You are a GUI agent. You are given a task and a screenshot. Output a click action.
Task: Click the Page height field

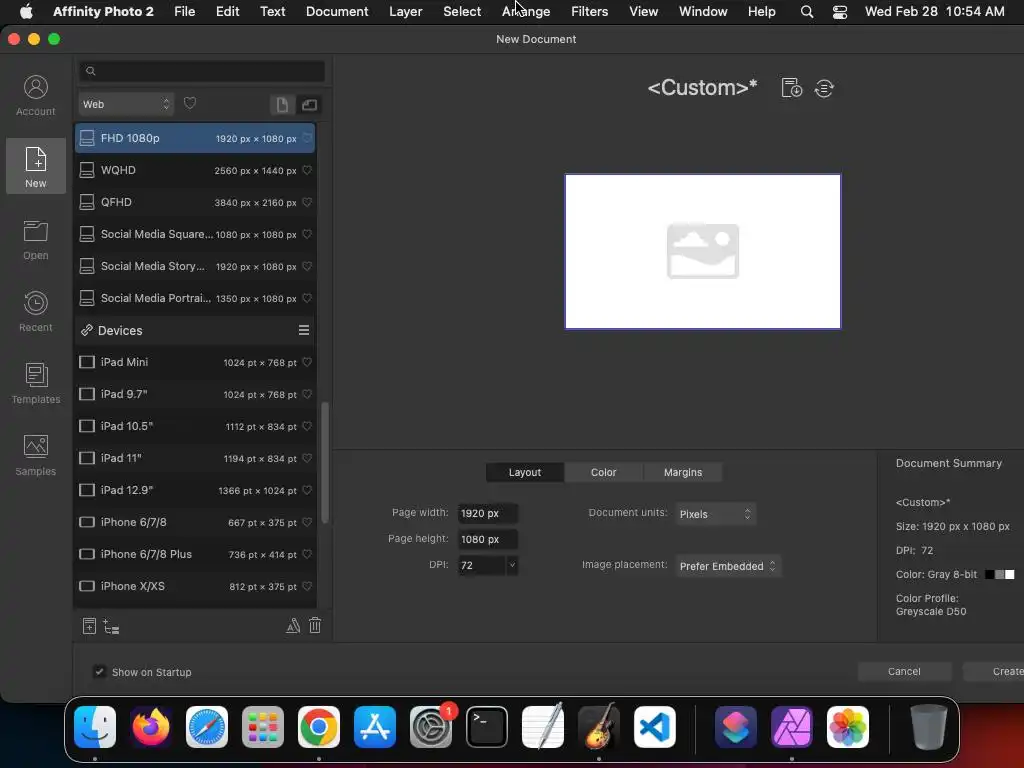click(488, 539)
